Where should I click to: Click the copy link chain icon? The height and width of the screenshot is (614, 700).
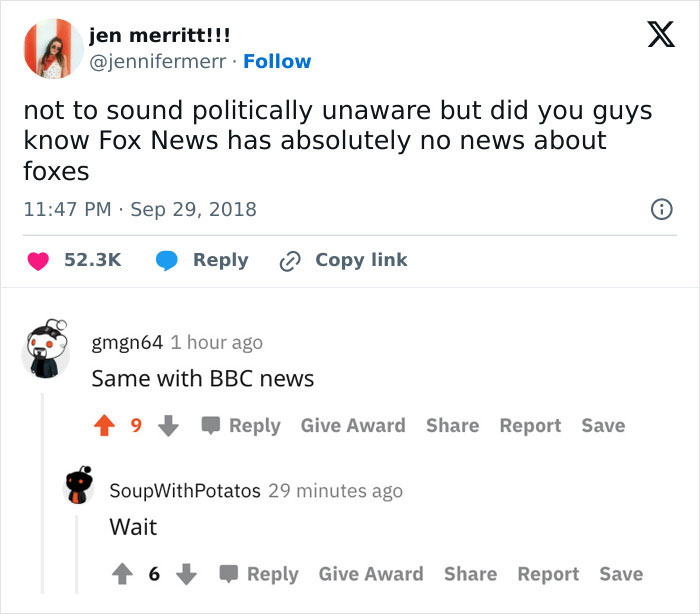290,261
